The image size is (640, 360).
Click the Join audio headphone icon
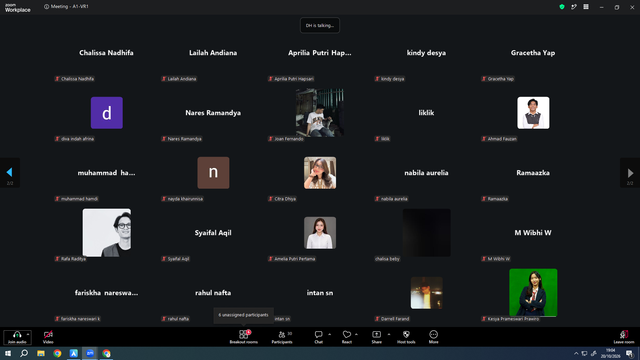point(17,334)
